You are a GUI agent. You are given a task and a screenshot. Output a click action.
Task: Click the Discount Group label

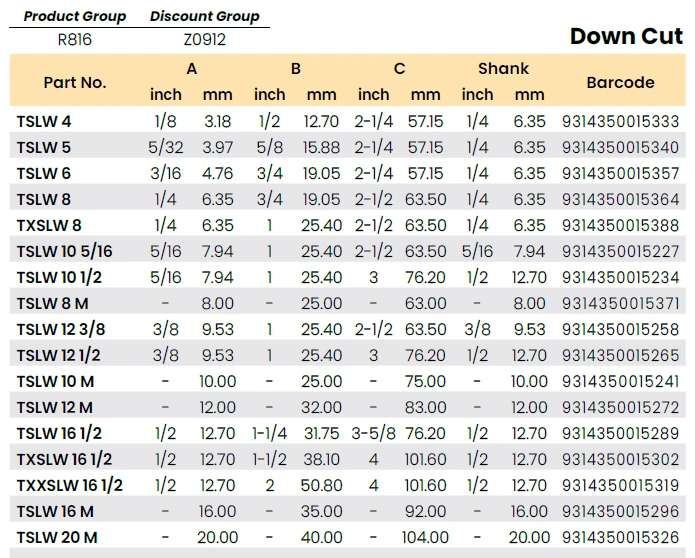[x=204, y=16]
